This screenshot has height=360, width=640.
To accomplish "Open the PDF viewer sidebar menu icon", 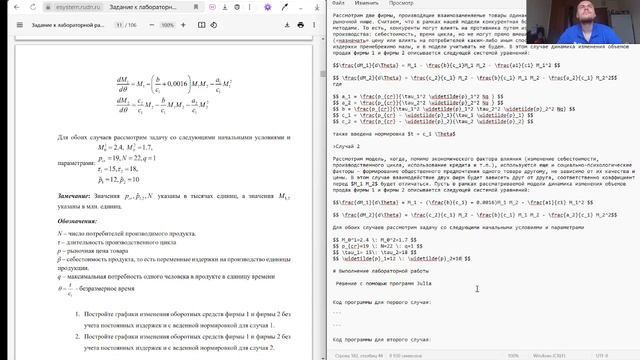I will 20,25.
